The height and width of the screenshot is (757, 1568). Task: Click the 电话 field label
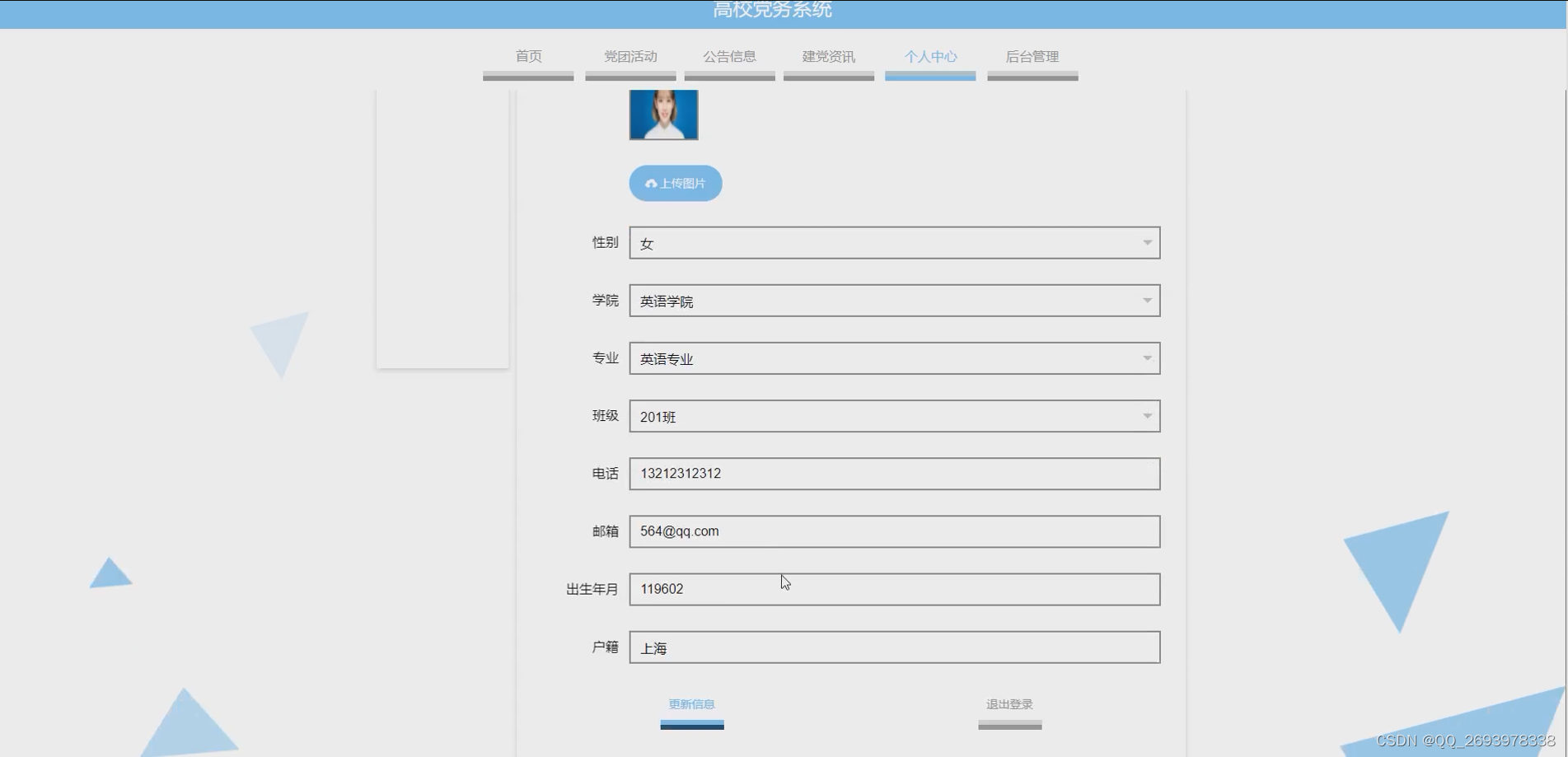(x=605, y=474)
